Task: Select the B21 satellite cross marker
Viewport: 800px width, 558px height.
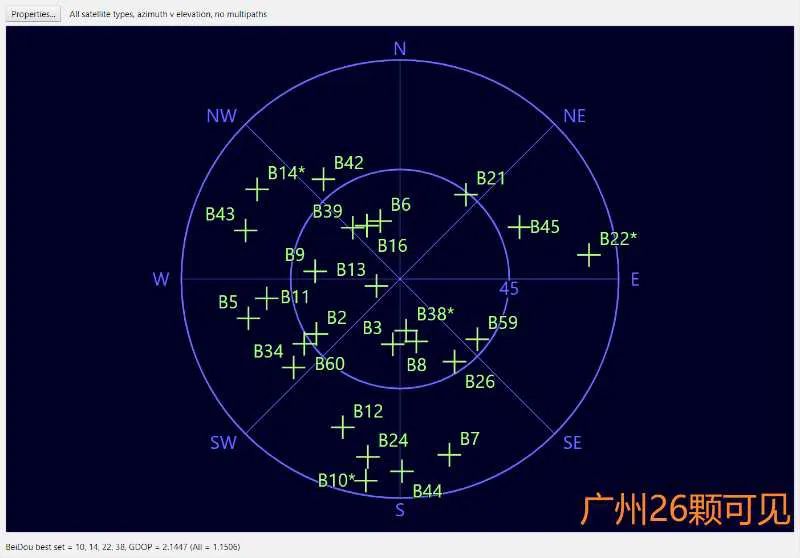Action: [465, 194]
